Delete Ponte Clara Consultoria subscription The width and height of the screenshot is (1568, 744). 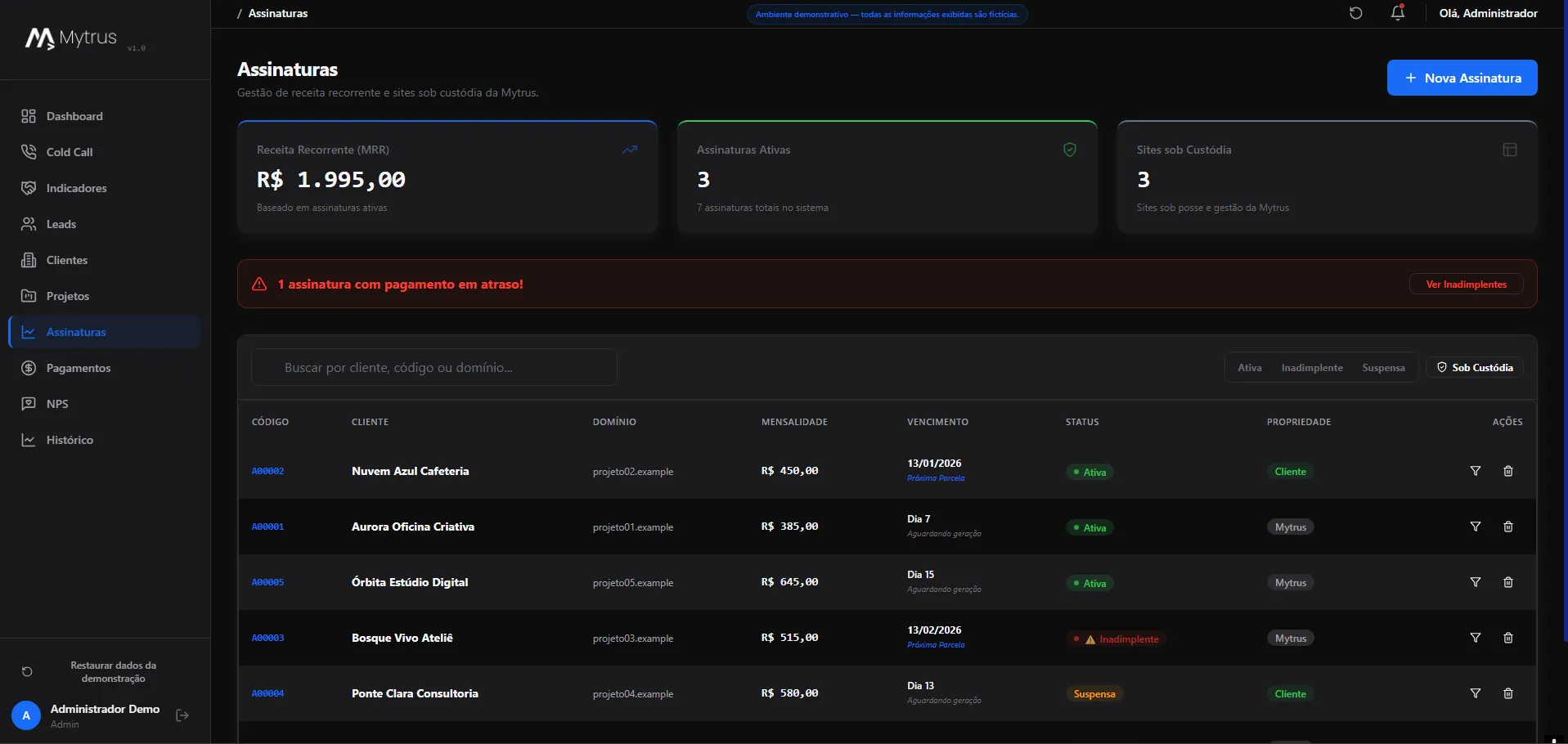[1508, 693]
